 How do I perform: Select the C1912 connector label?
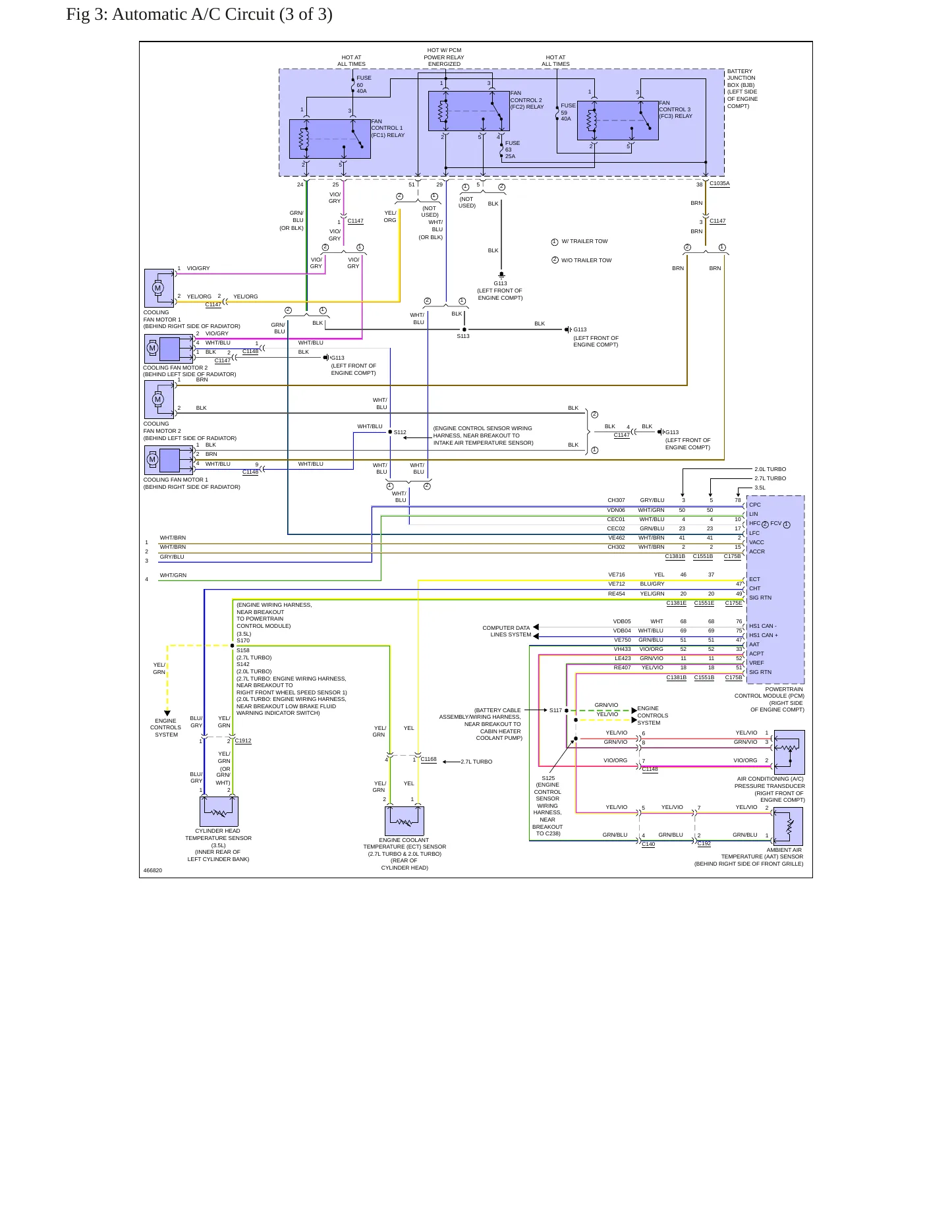(243, 741)
